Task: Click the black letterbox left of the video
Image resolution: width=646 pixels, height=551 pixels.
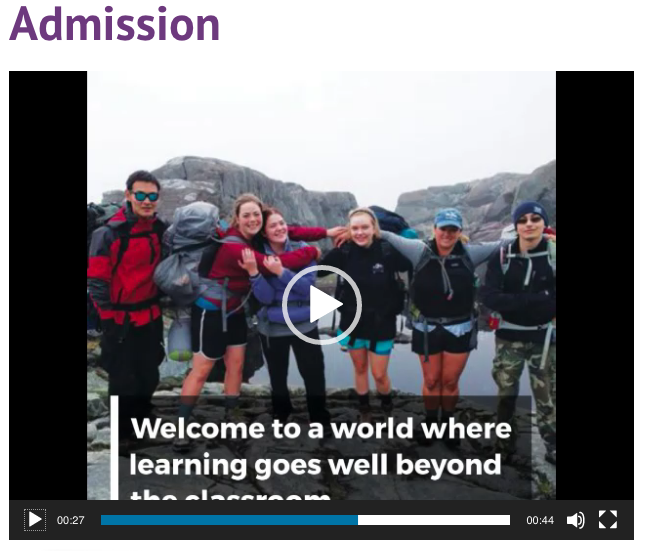Action: click(x=48, y=285)
